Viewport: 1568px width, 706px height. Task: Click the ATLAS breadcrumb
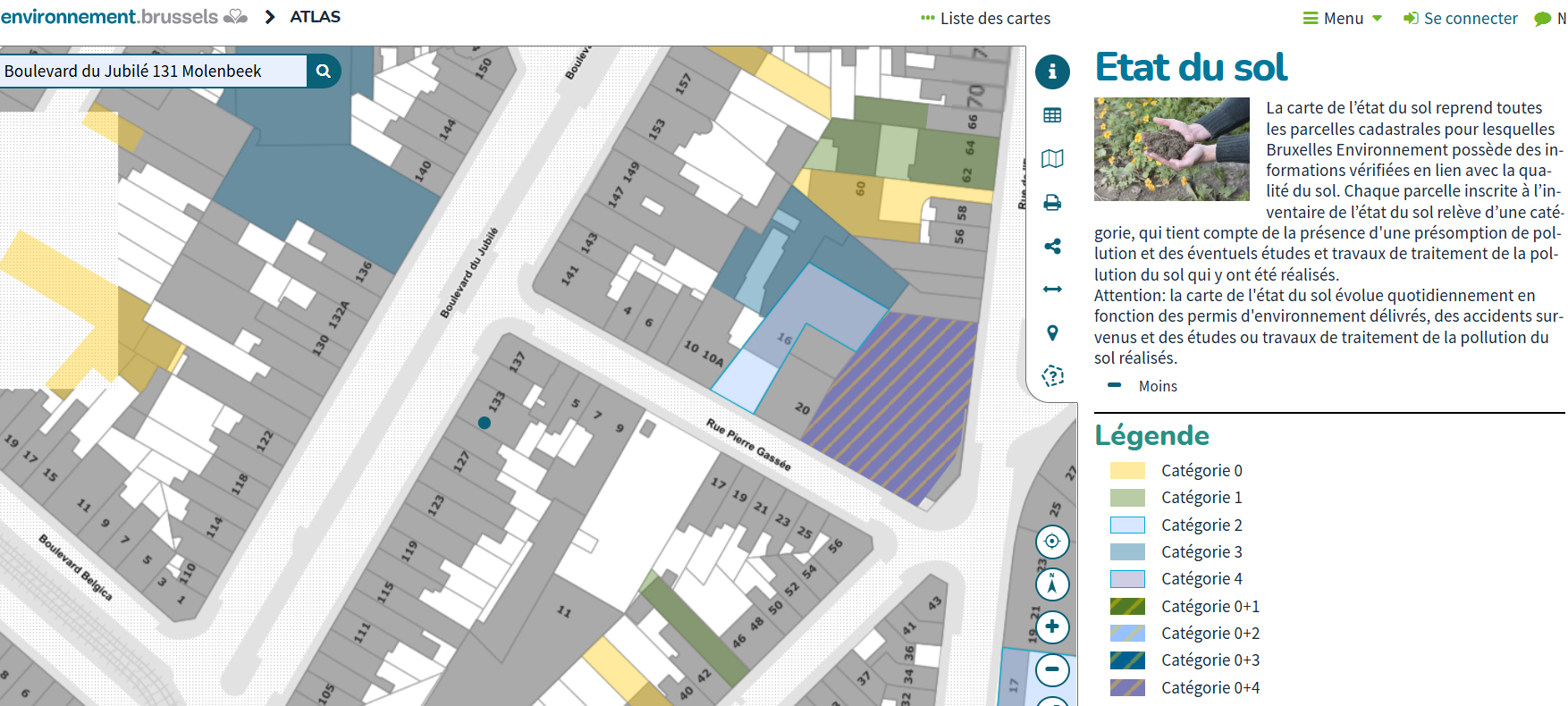(x=315, y=17)
